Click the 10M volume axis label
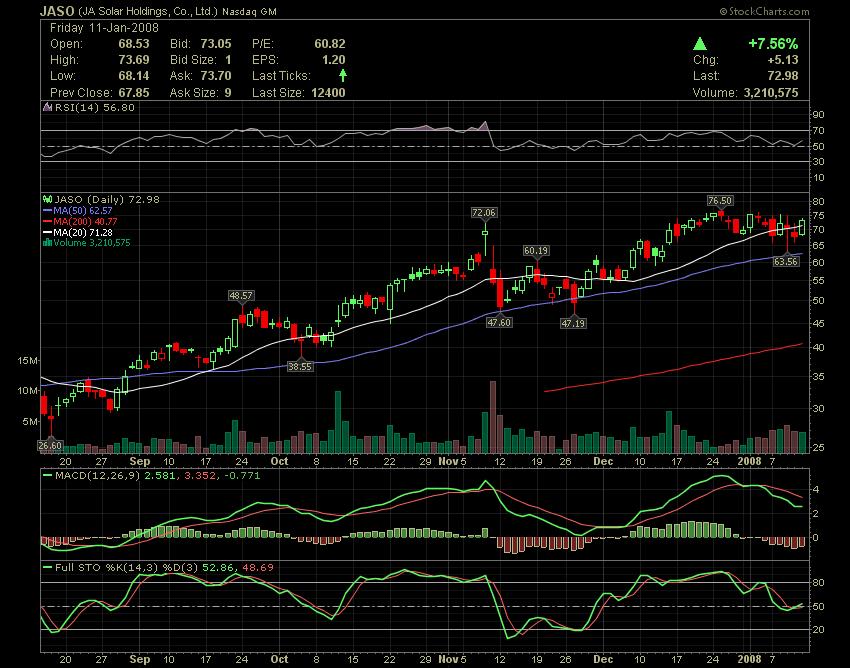This screenshot has height=668, width=850. click(x=28, y=391)
